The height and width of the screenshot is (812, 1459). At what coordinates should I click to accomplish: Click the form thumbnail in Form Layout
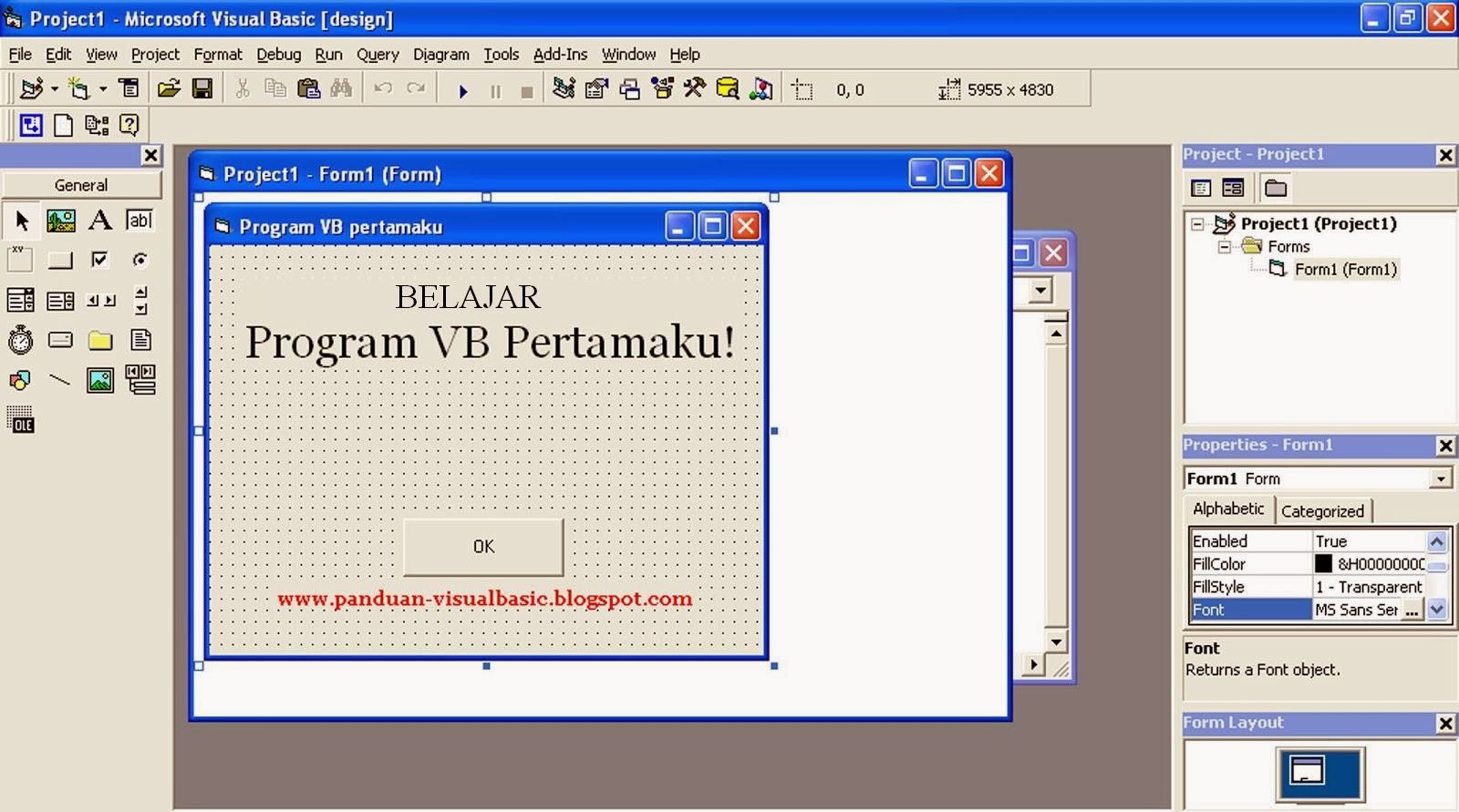coord(1306,770)
